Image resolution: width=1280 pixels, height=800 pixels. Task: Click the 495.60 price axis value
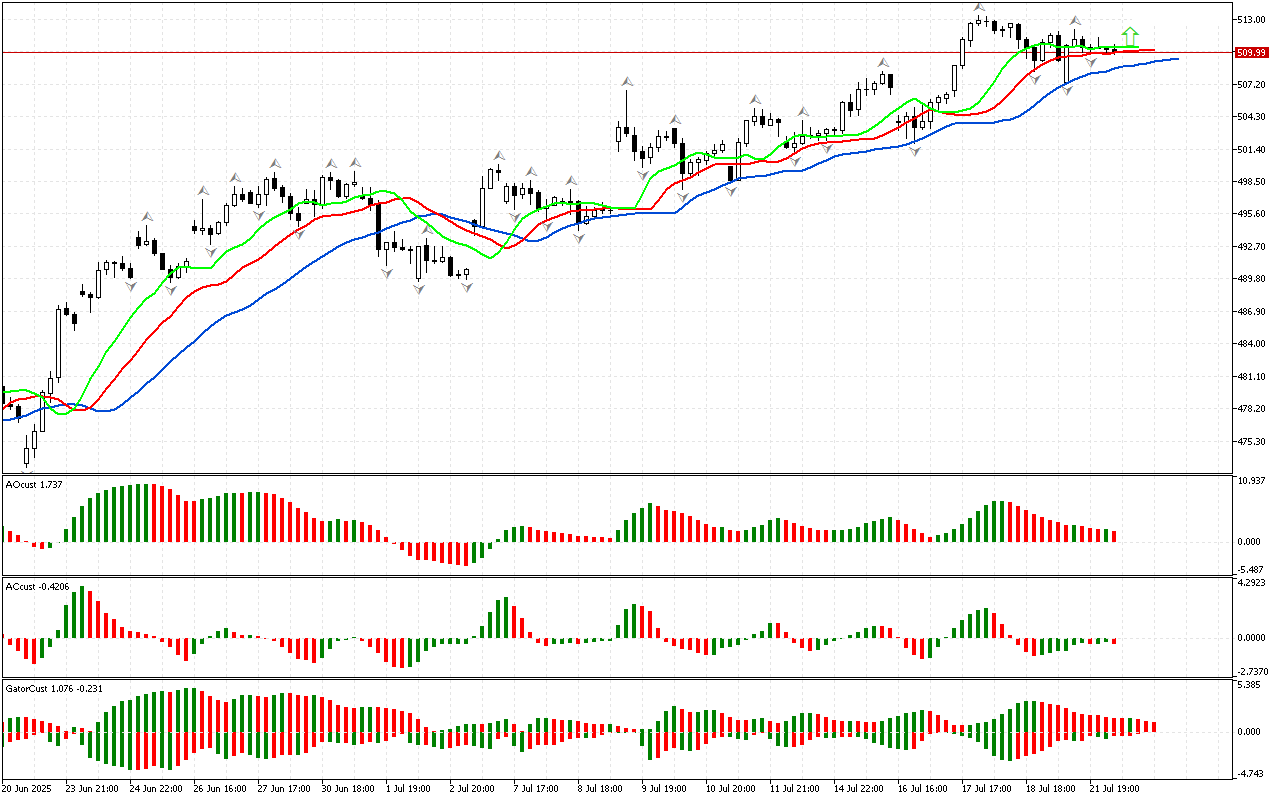tap(1251, 214)
